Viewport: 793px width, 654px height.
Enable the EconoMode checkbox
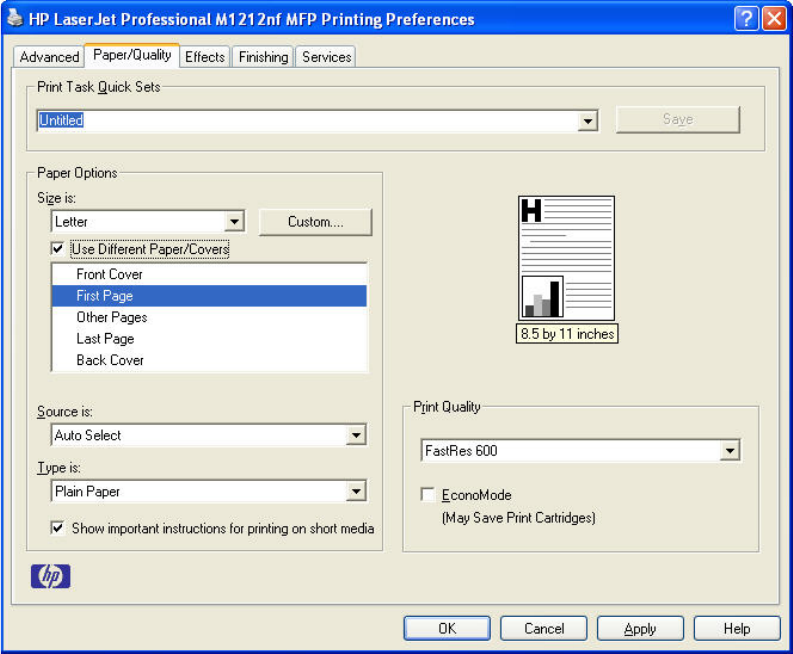point(428,495)
